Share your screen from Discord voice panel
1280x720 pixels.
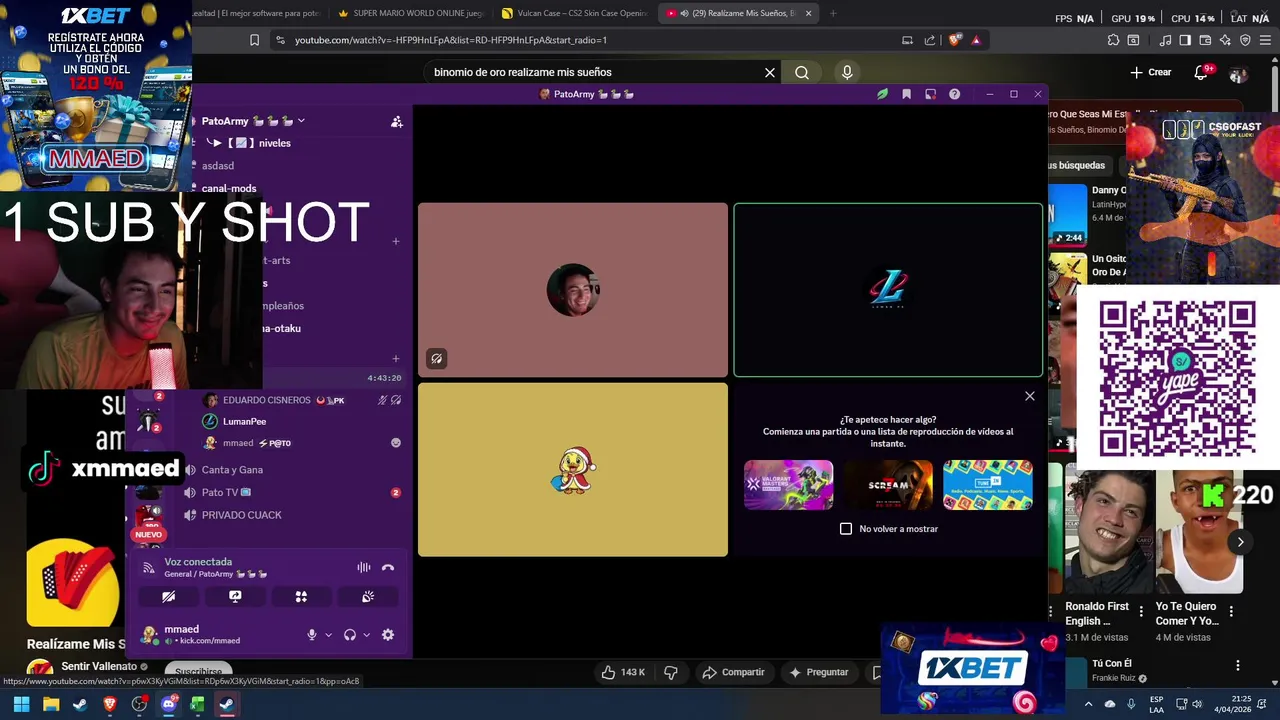(235, 596)
